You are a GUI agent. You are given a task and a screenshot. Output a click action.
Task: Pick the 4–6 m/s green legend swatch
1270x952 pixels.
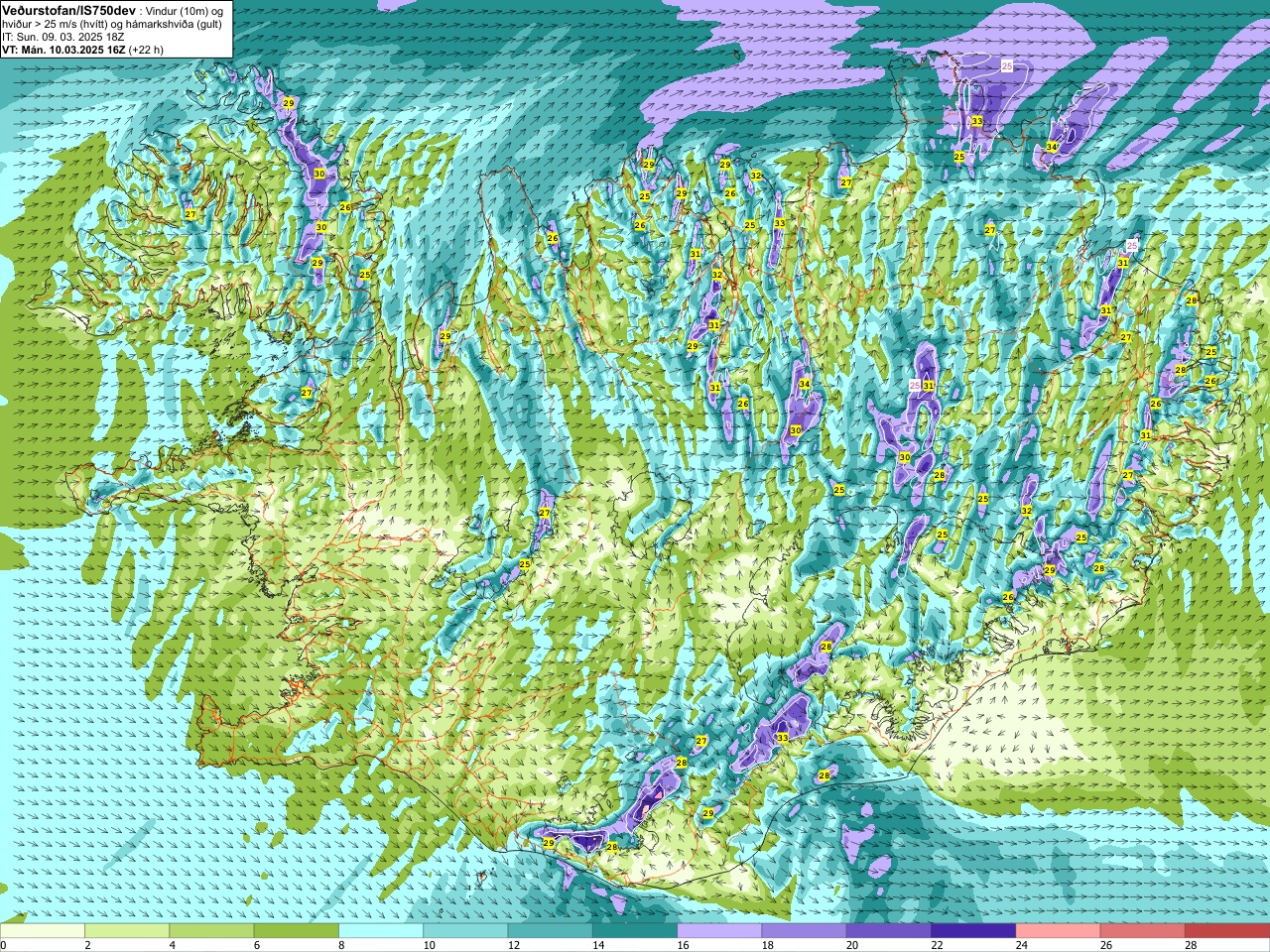point(211,931)
